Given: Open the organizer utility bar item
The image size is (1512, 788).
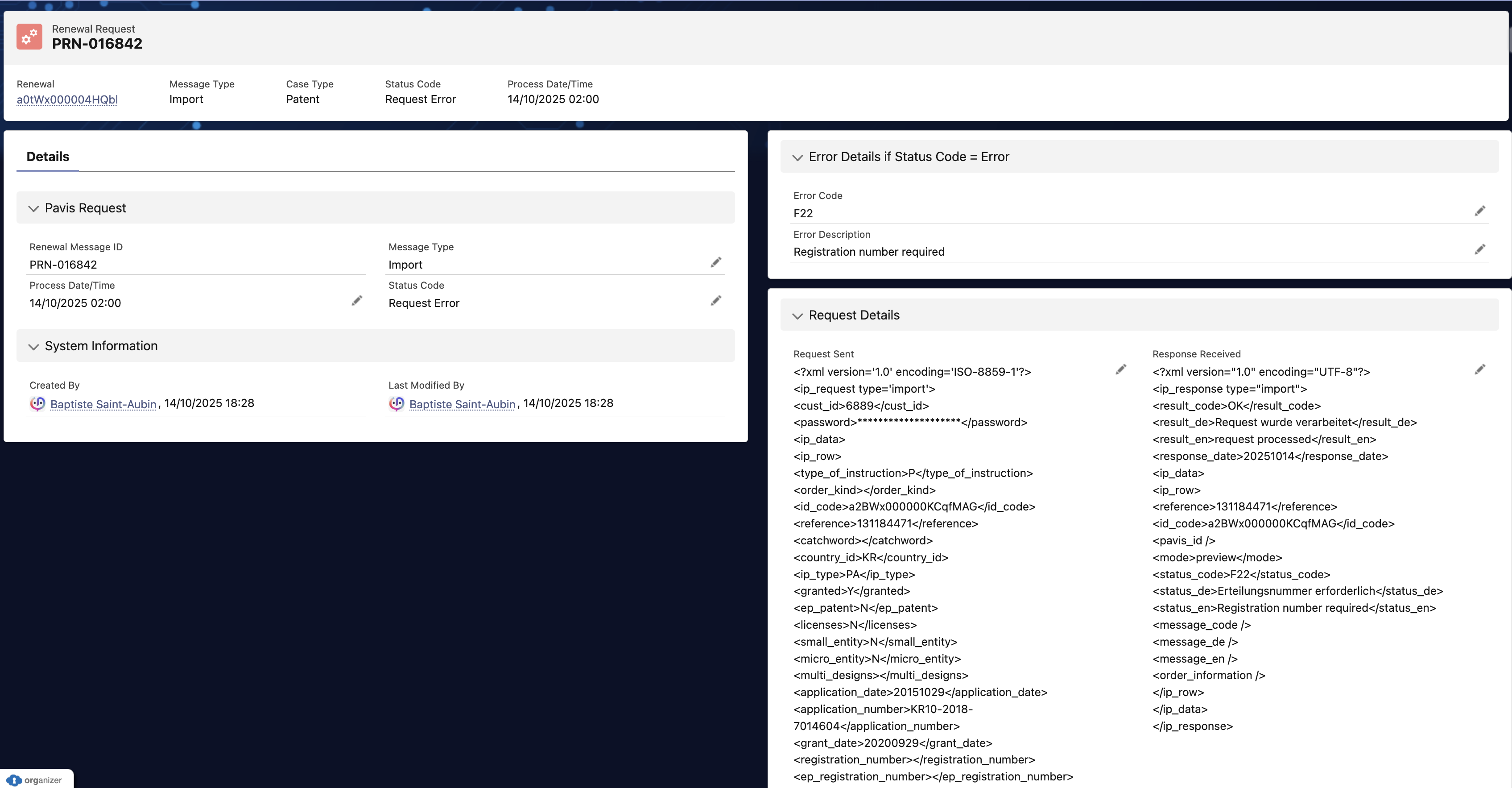Looking at the screenshot, I should [x=37, y=780].
